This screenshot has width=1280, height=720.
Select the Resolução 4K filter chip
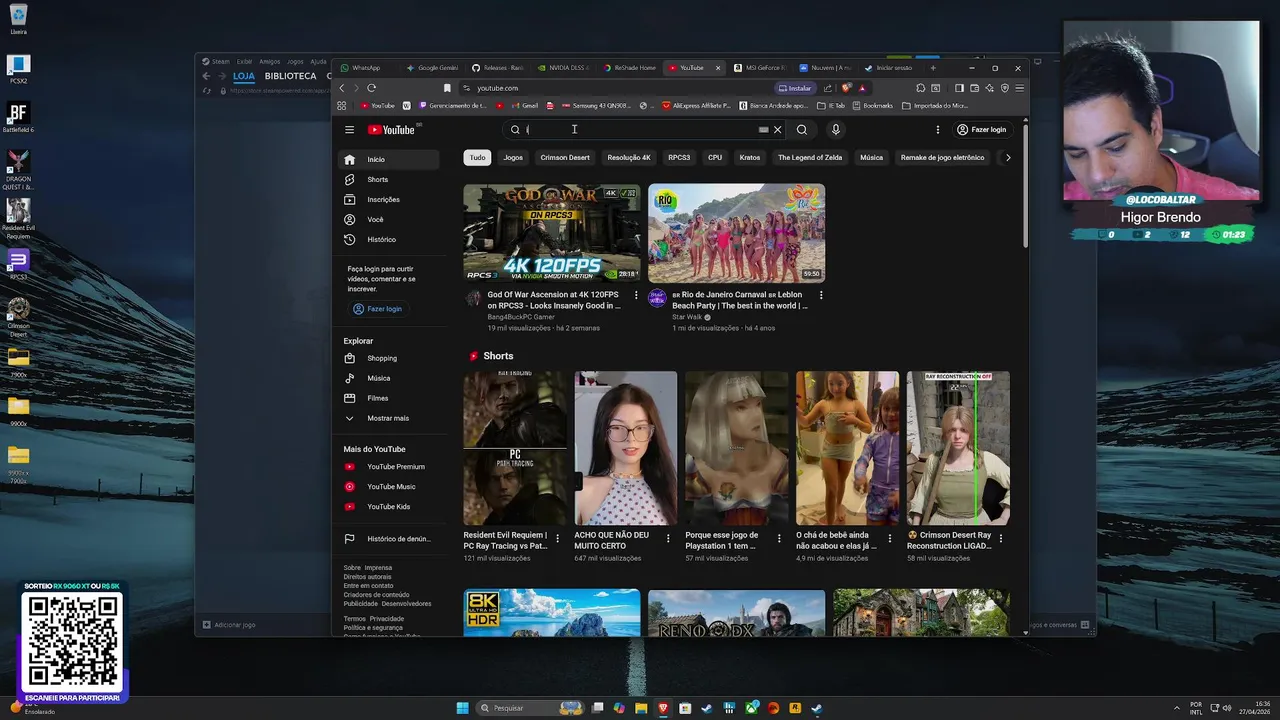[629, 158]
